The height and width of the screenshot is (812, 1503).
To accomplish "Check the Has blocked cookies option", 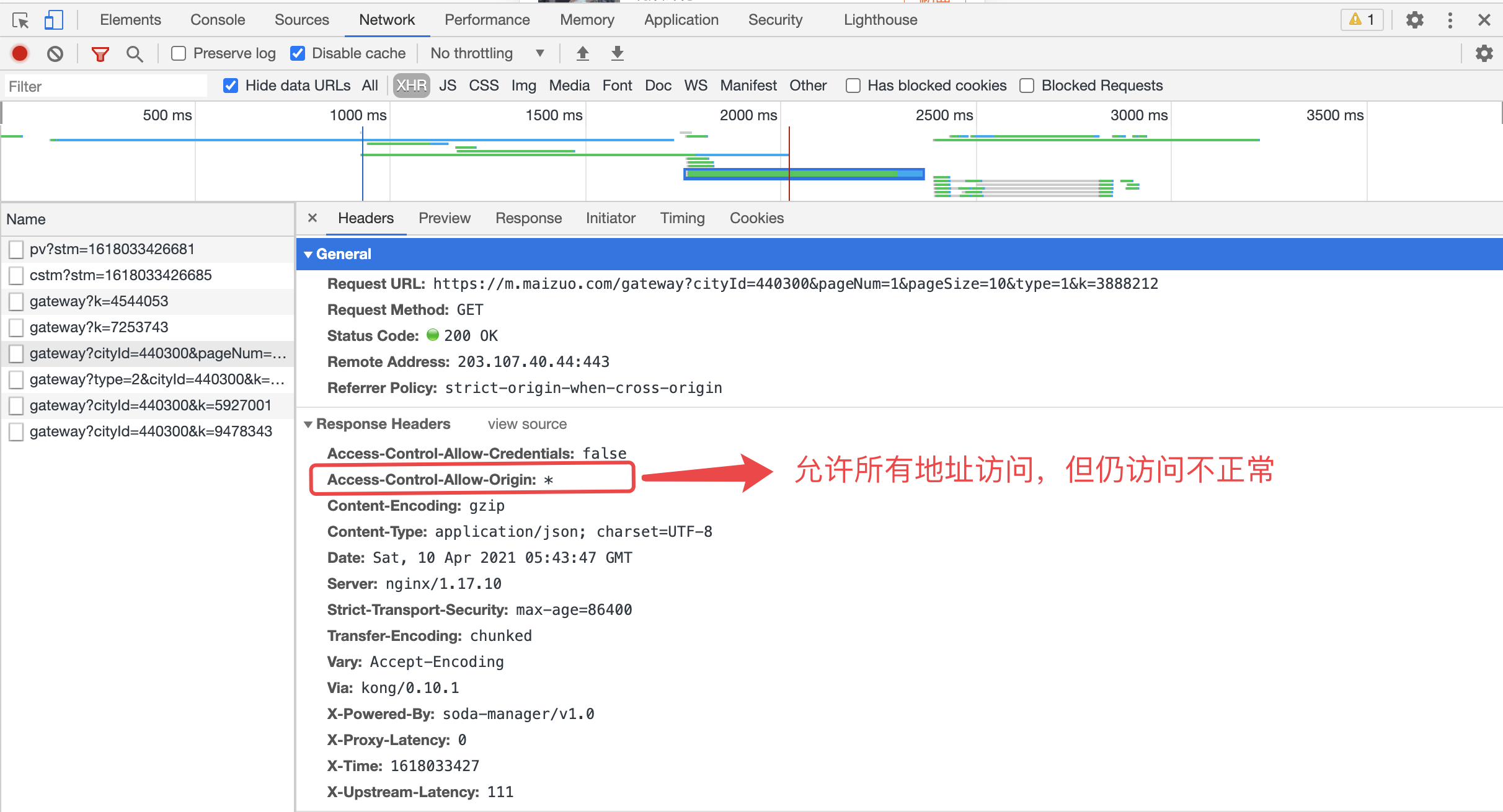I will [853, 86].
